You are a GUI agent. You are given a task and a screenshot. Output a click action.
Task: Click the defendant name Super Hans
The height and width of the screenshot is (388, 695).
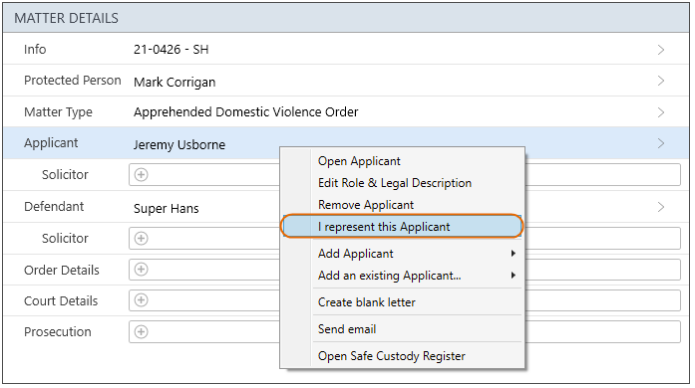click(166, 208)
